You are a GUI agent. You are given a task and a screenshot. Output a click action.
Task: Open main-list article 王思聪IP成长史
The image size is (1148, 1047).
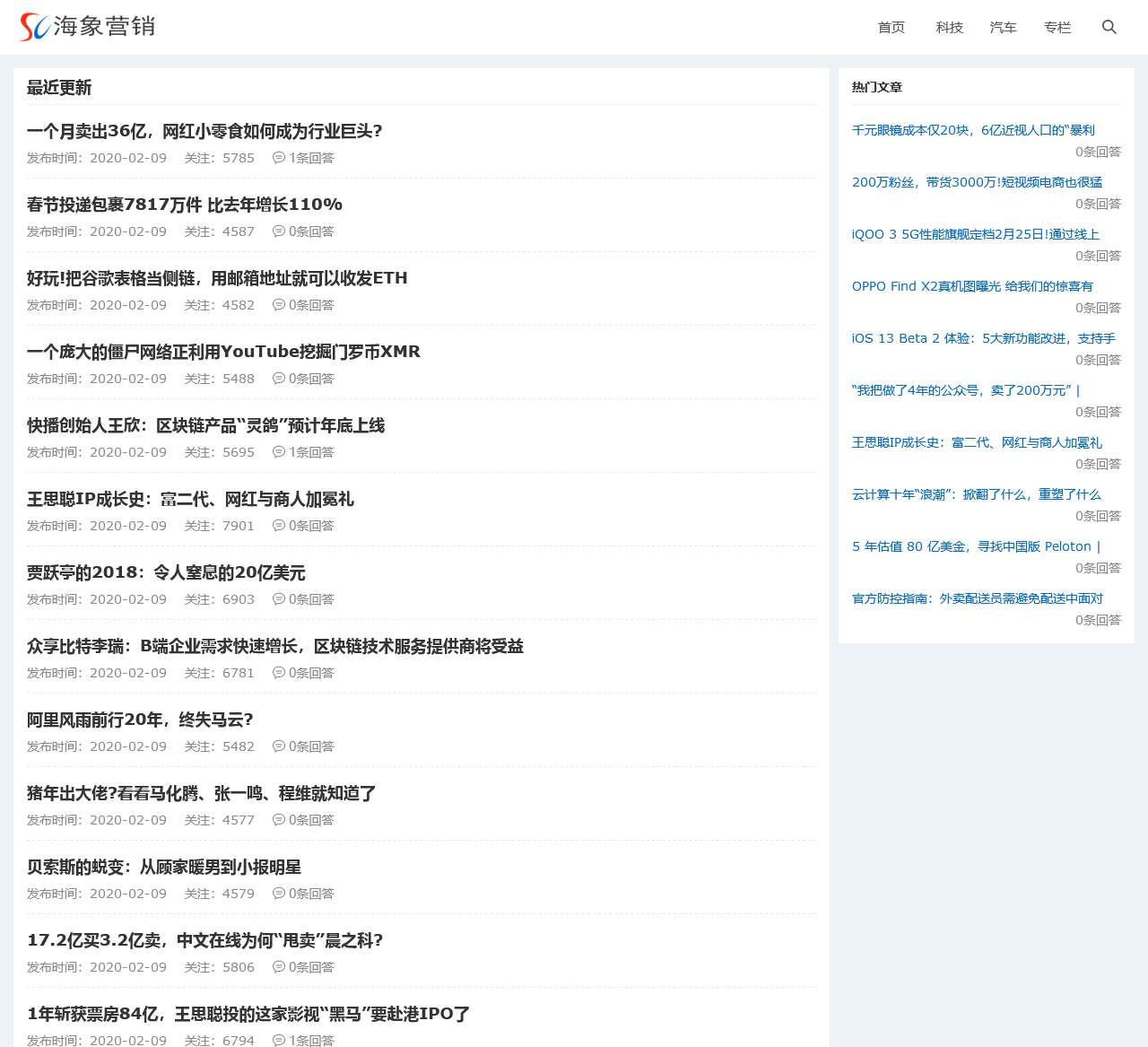click(x=190, y=499)
